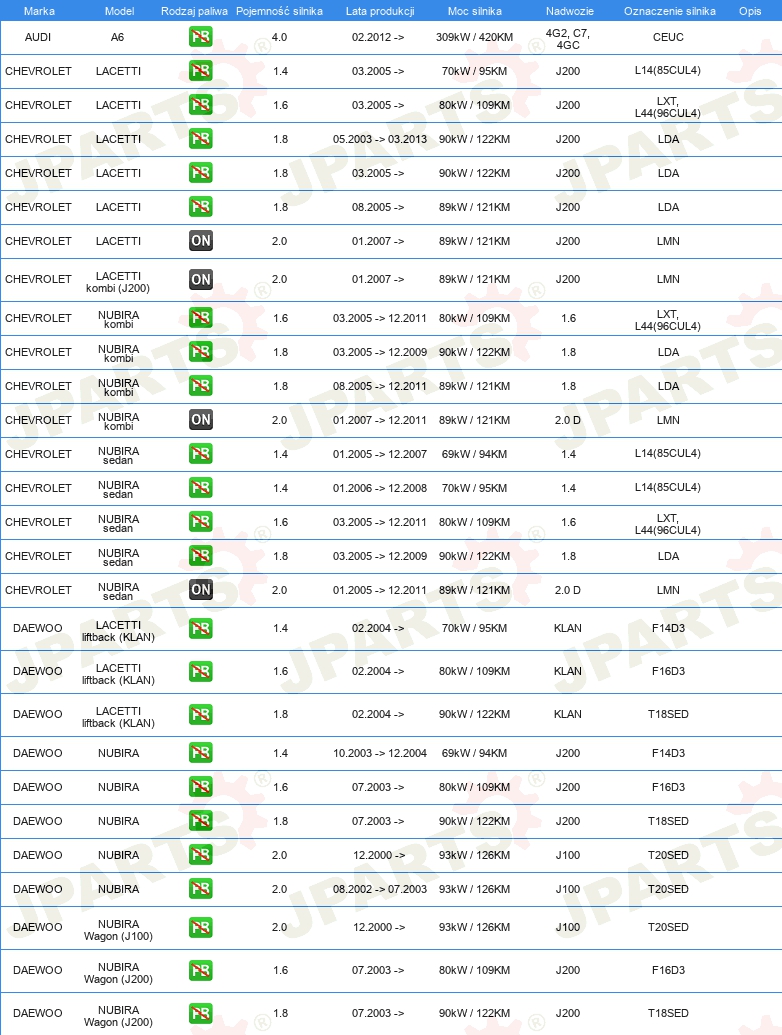Click the Marka column header

tap(39, 11)
